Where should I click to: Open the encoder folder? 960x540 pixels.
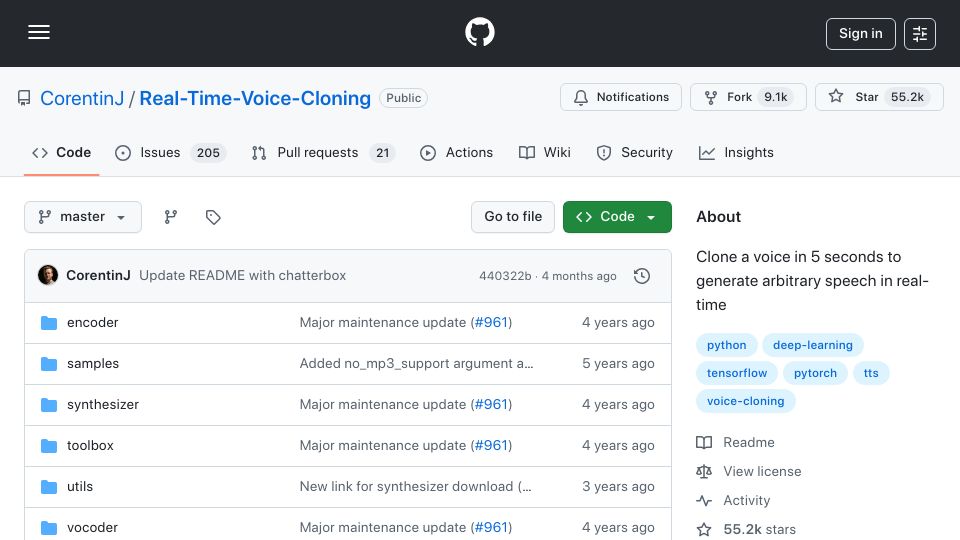coord(92,323)
